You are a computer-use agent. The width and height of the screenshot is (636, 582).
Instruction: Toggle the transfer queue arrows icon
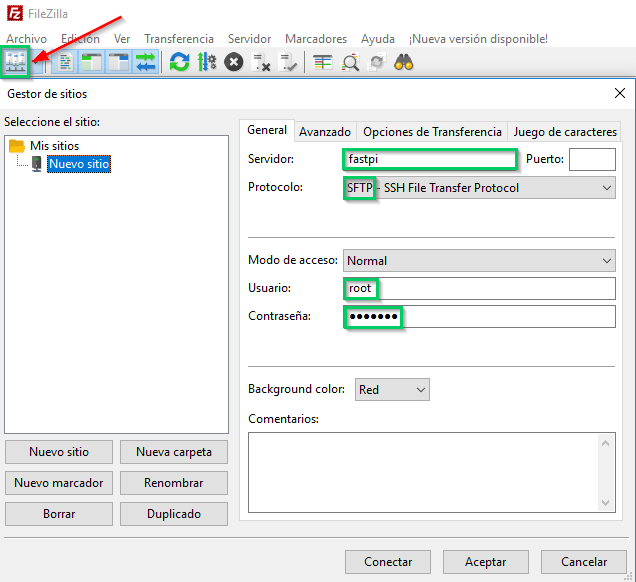(146, 62)
